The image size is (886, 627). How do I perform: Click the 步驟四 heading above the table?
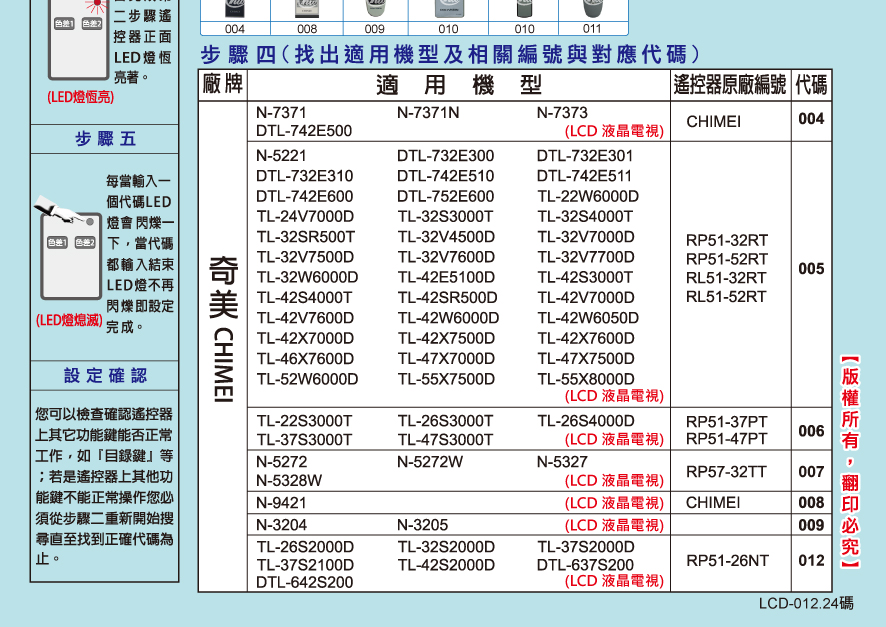(x=450, y=55)
